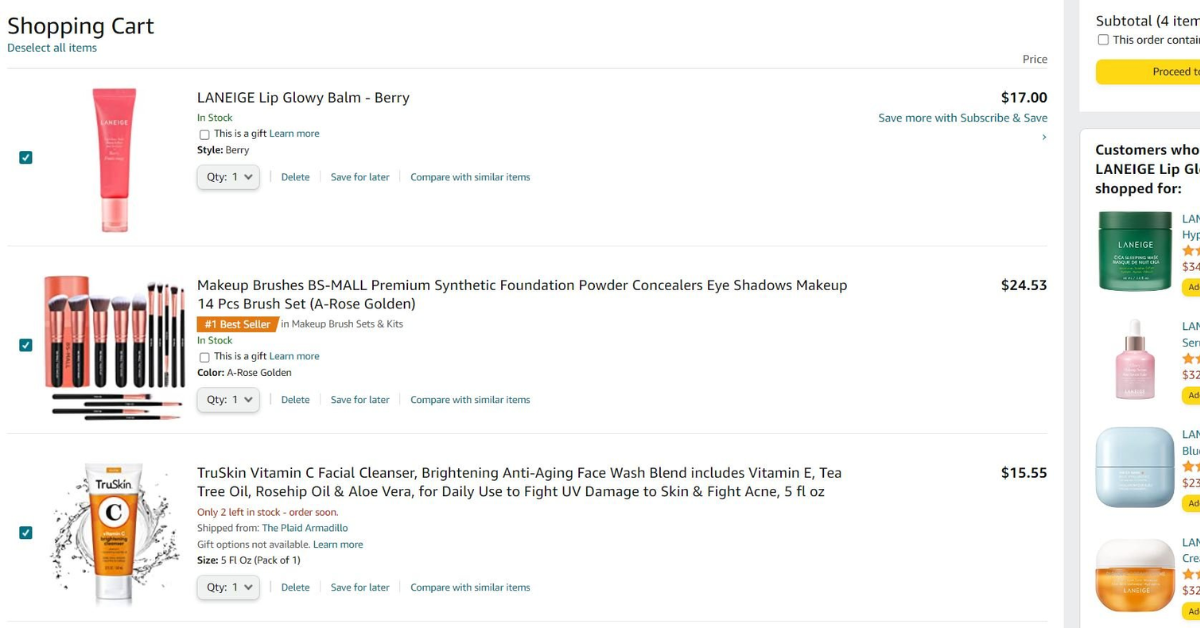Open the TruSkin Vitamin C cleanser image
This screenshot has height=628, width=1200.
pyautogui.click(x=114, y=533)
